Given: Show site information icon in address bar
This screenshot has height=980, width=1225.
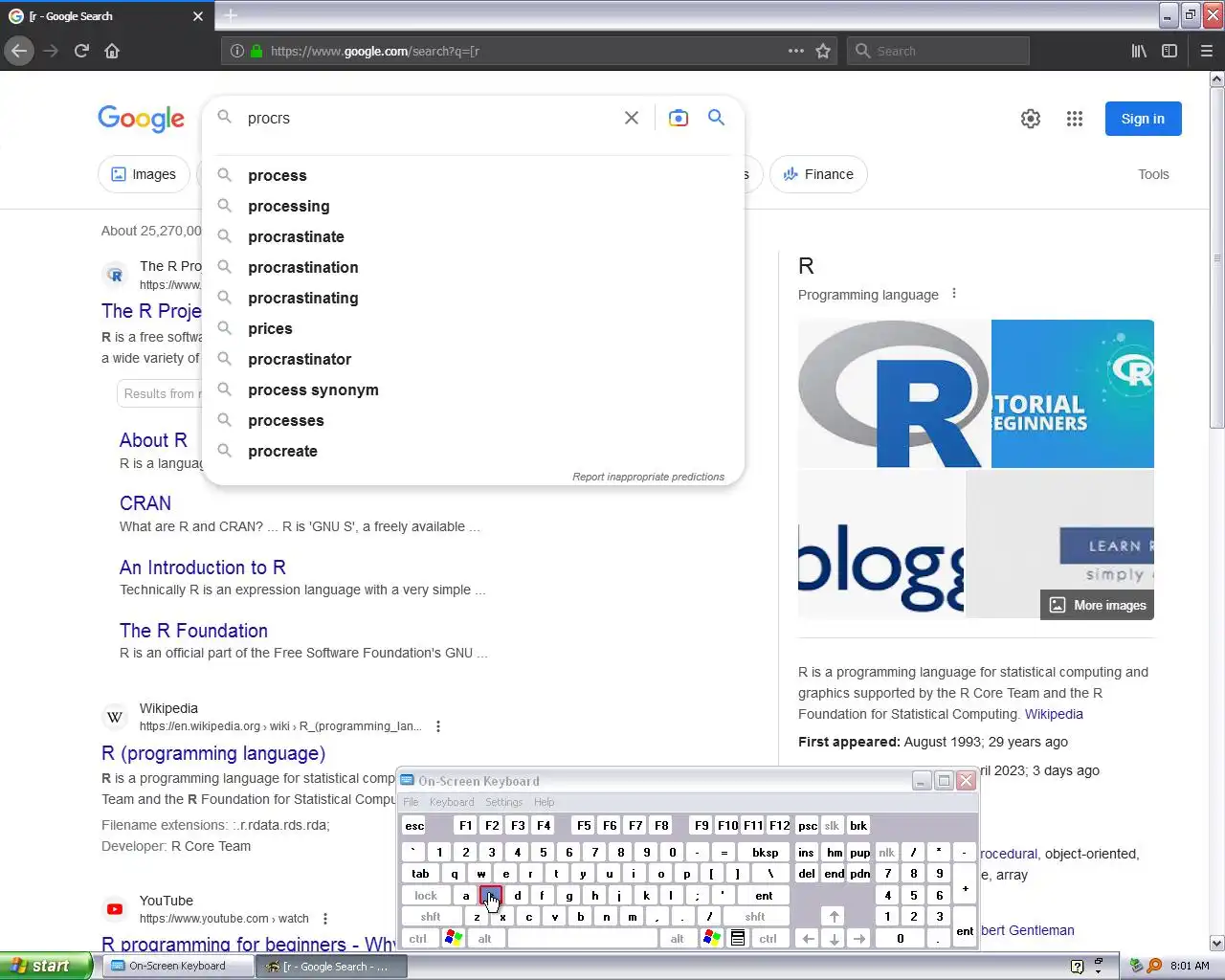Looking at the screenshot, I should click(x=237, y=51).
